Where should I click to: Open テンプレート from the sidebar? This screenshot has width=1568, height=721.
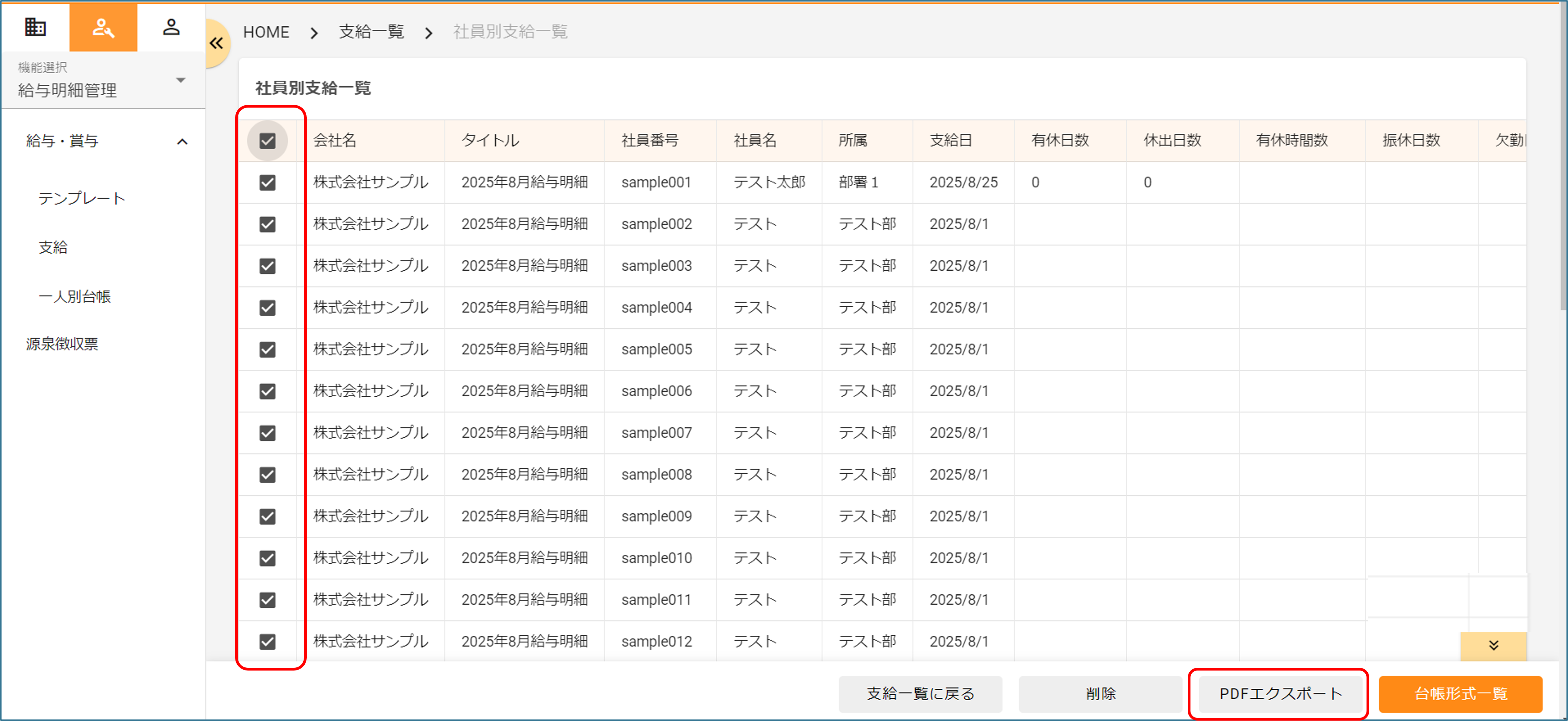[x=81, y=198]
